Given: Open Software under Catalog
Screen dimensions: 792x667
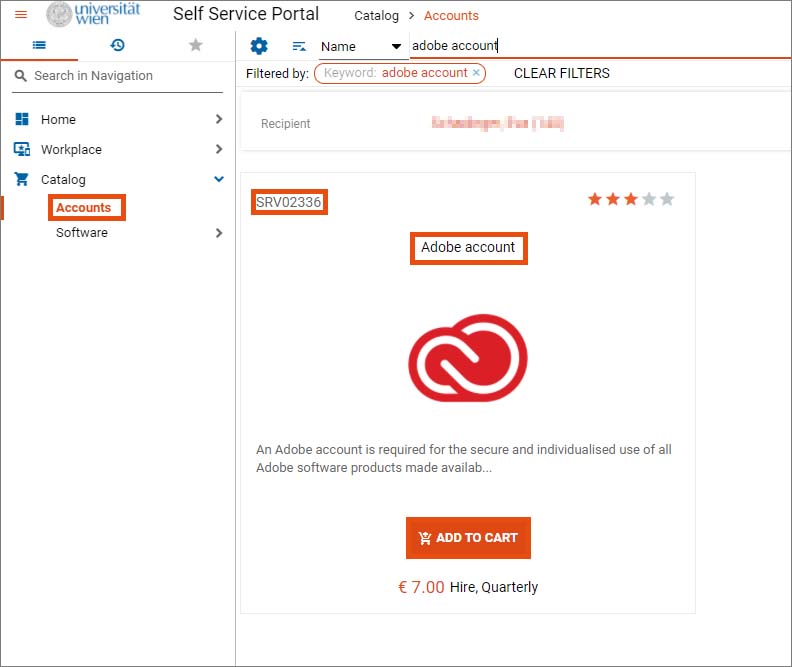Looking at the screenshot, I should (x=82, y=233).
